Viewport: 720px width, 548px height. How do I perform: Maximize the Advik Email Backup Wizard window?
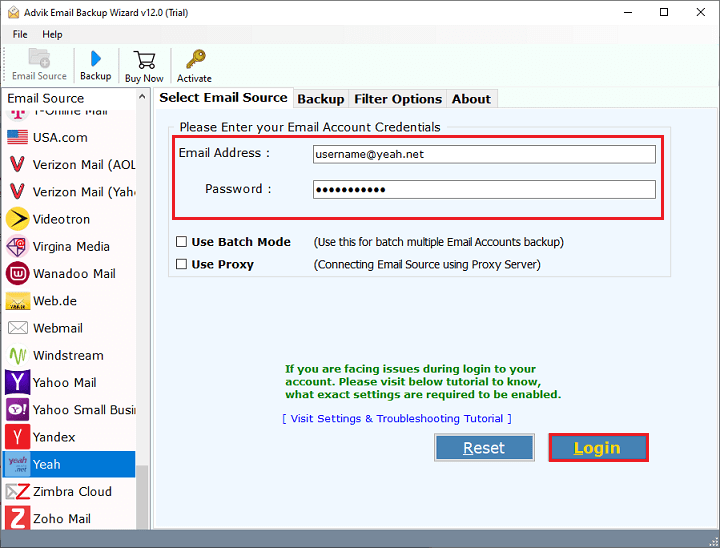click(x=664, y=12)
